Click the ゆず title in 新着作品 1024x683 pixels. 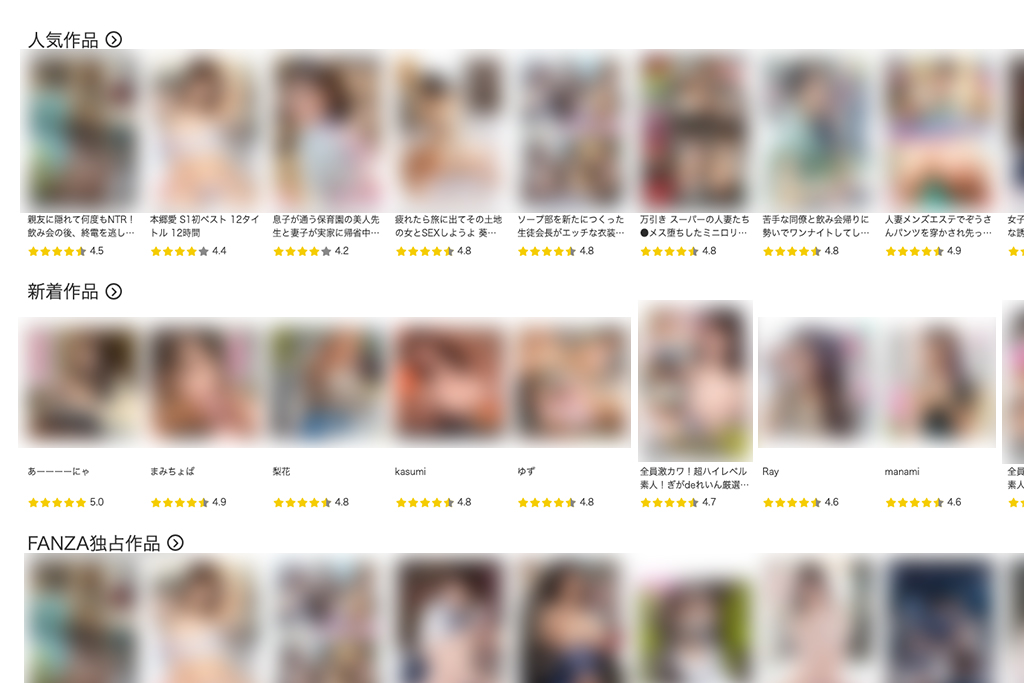pyautogui.click(x=526, y=471)
